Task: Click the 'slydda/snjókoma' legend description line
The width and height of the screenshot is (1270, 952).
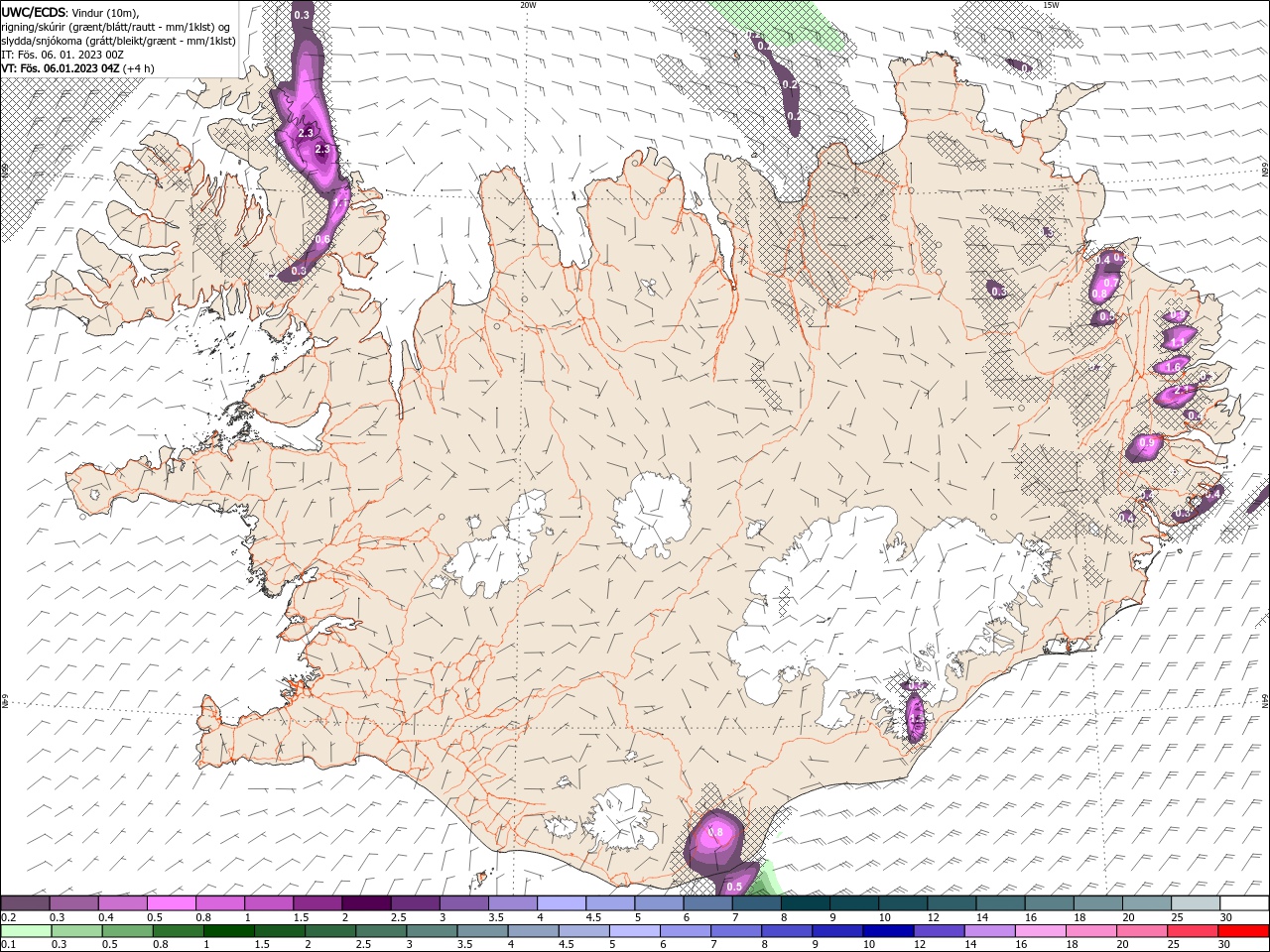Action: [118, 41]
